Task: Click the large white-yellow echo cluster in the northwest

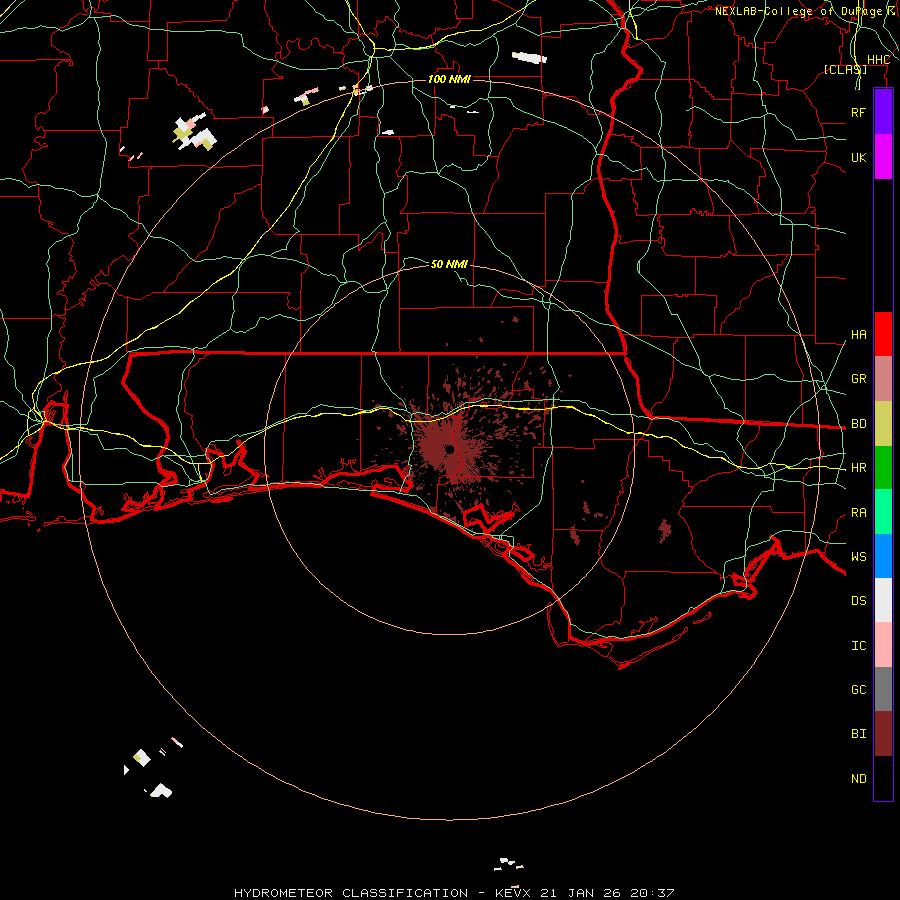Action: pyautogui.click(x=194, y=133)
